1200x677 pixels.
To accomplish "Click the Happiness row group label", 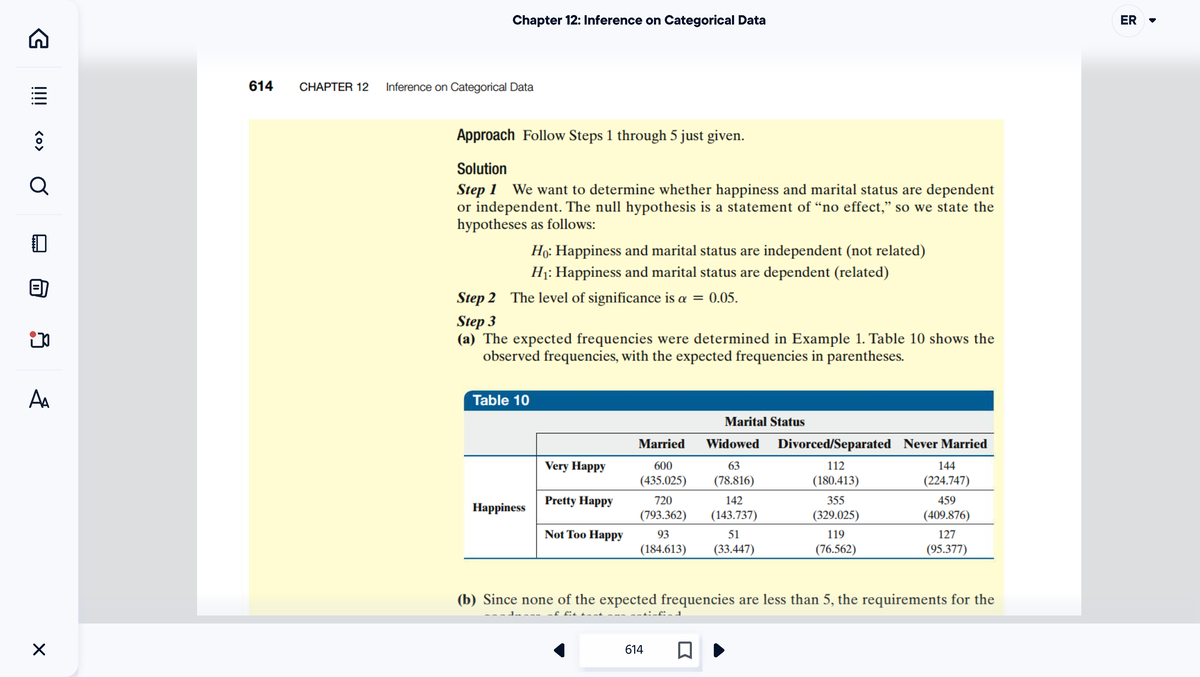I will coord(499,508).
